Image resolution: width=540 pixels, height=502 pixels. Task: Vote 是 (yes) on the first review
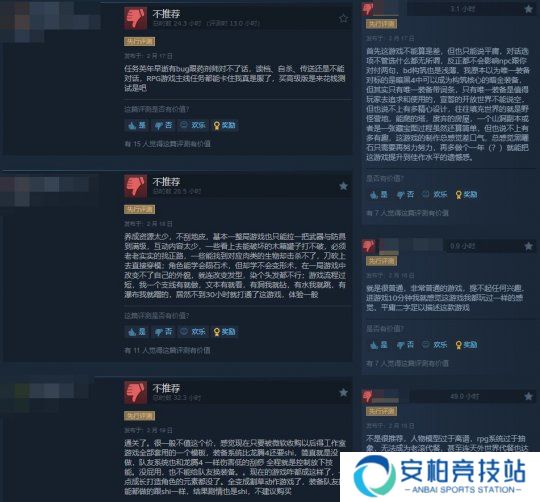[x=137, y=125]
